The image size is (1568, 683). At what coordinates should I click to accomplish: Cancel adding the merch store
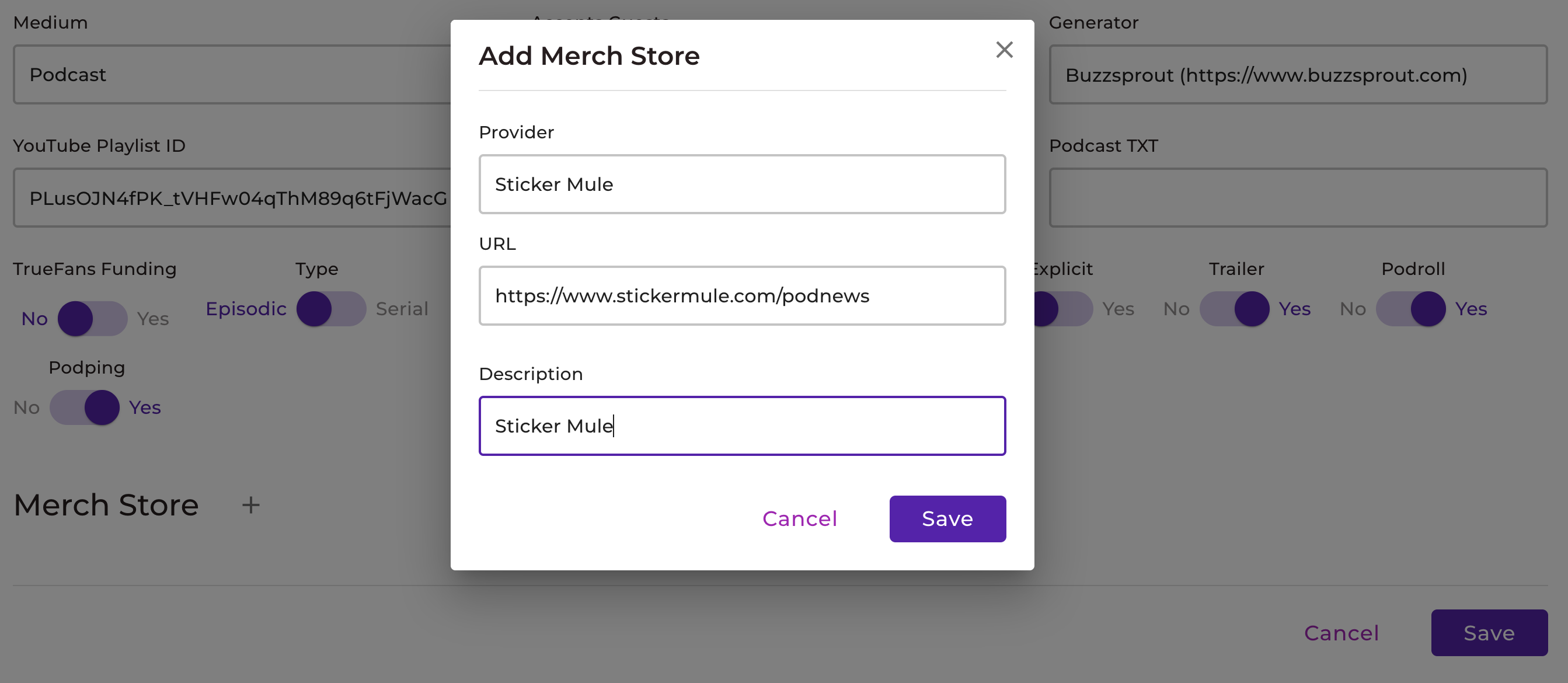799,518
